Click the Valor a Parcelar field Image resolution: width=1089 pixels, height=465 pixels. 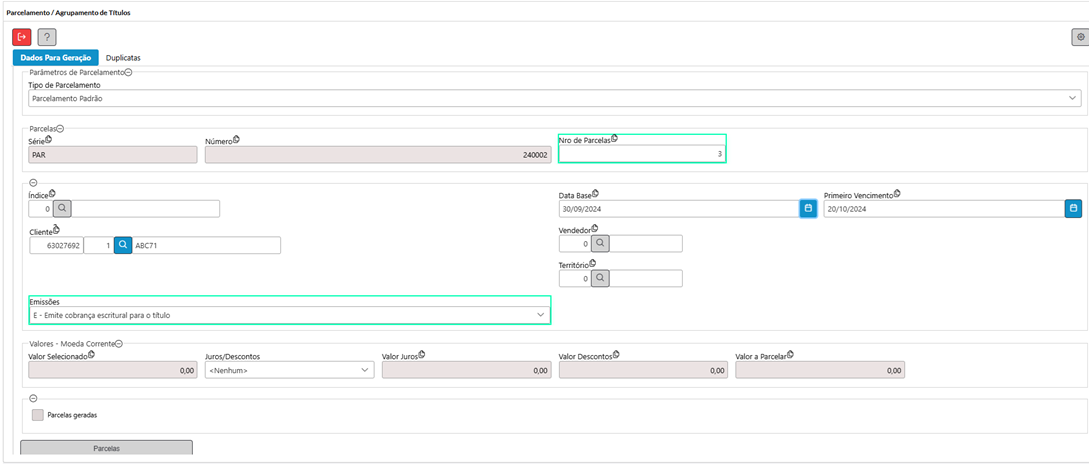pyautogui.click(x=820, y=371)
